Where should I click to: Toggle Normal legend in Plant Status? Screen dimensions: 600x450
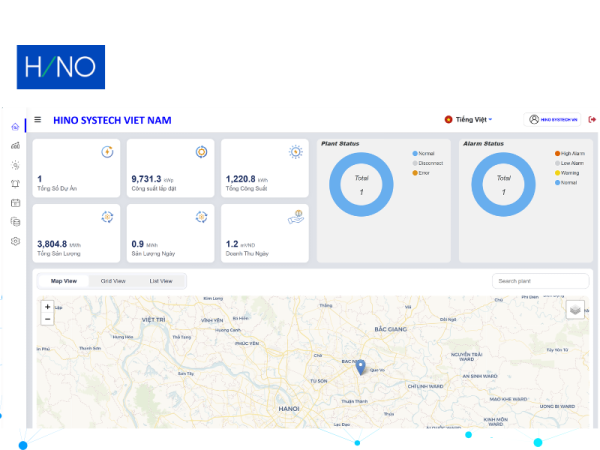(423, 153)
